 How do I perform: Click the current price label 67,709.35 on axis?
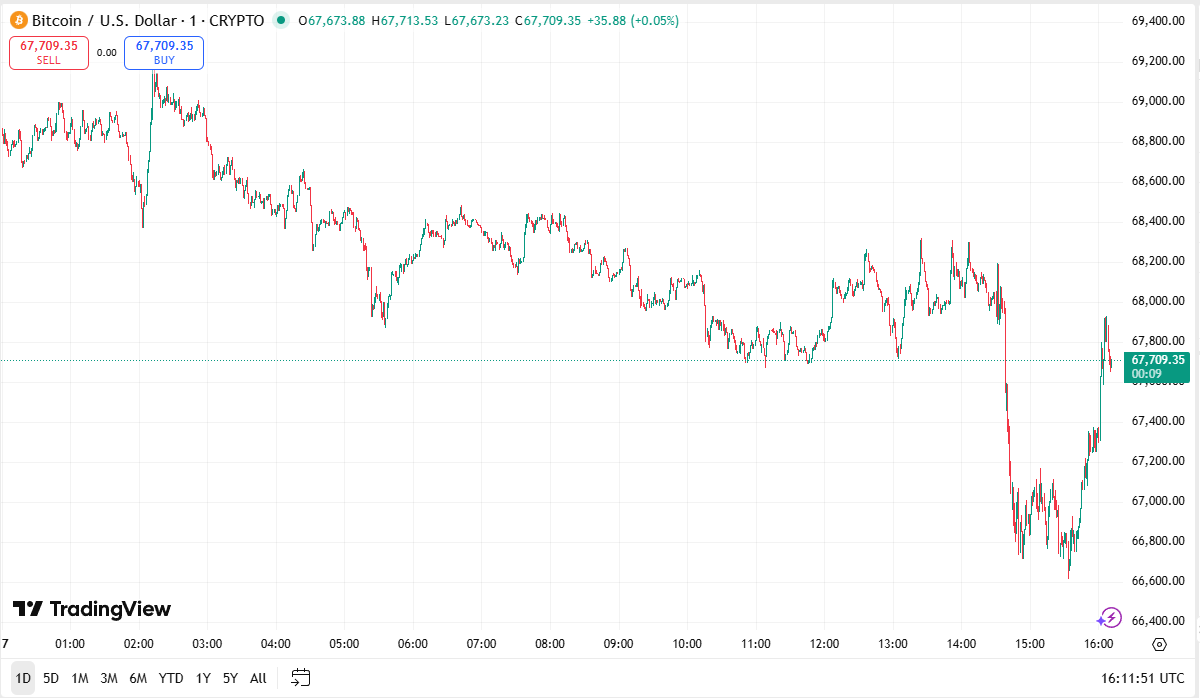pos(1158,360)
